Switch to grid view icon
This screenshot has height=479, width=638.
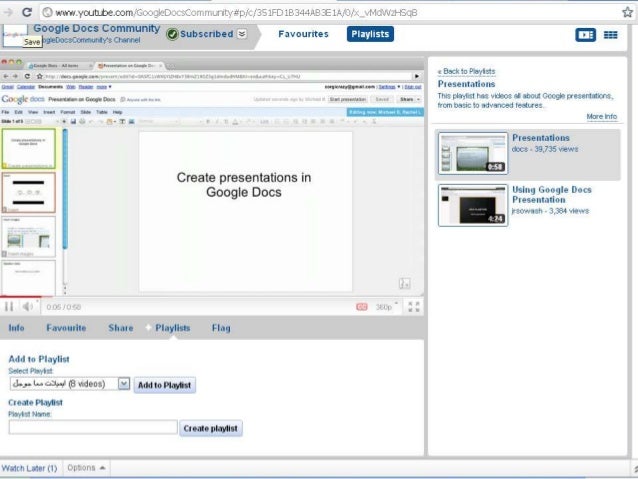(x=610, y=35)
